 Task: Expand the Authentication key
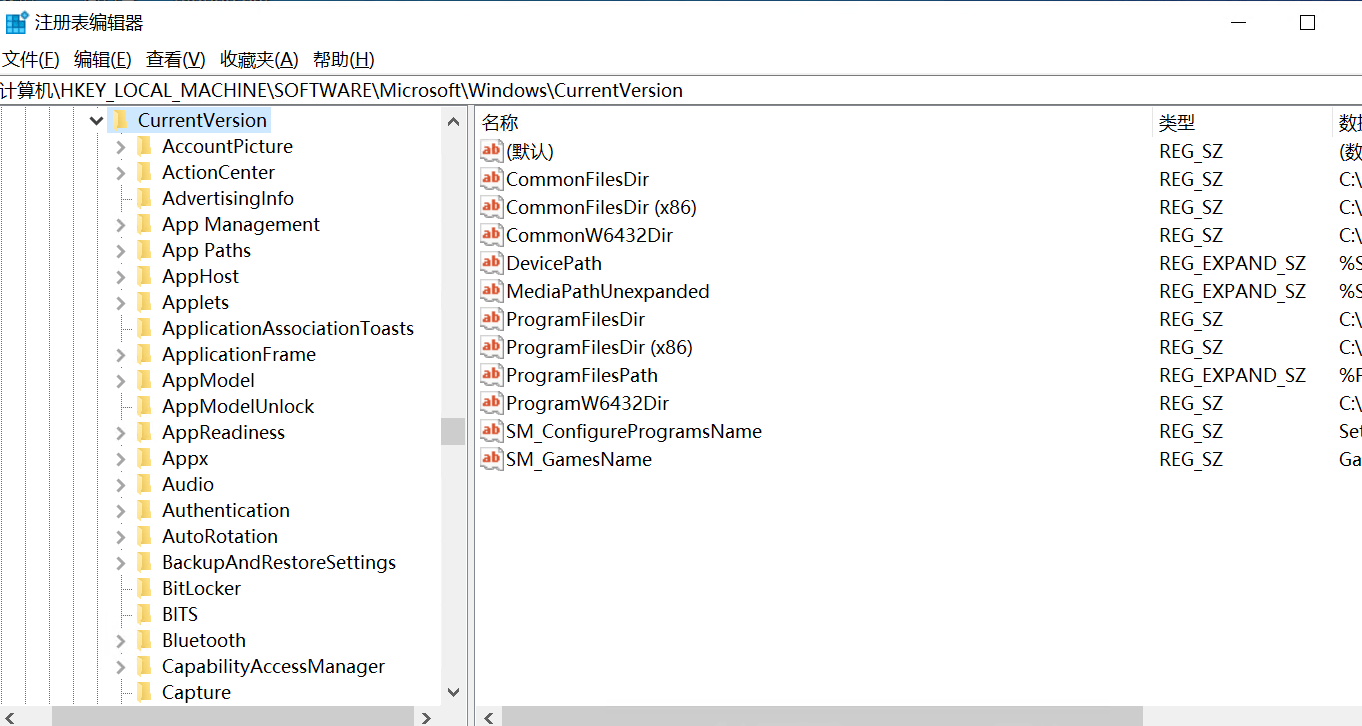(121, 511)
